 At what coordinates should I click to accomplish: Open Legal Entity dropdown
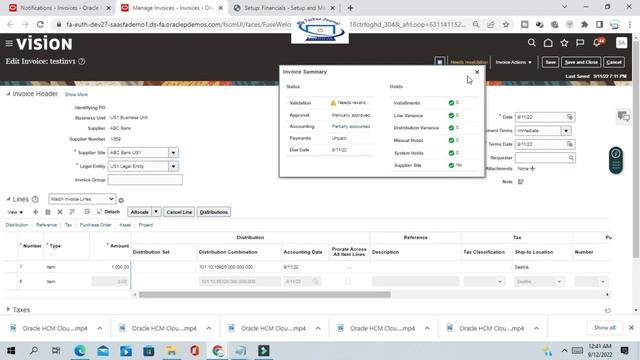pyautogui.click(x=173, y=166)
